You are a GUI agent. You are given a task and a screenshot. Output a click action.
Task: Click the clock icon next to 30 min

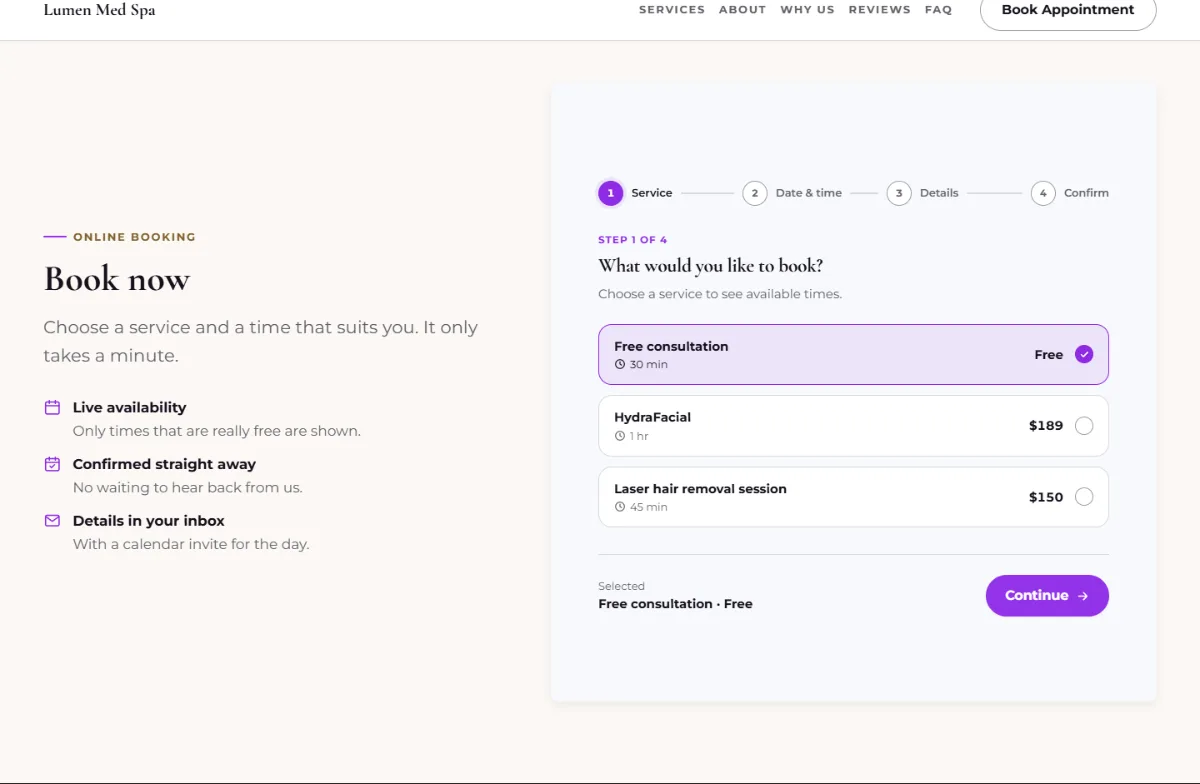tap(620, 365)
